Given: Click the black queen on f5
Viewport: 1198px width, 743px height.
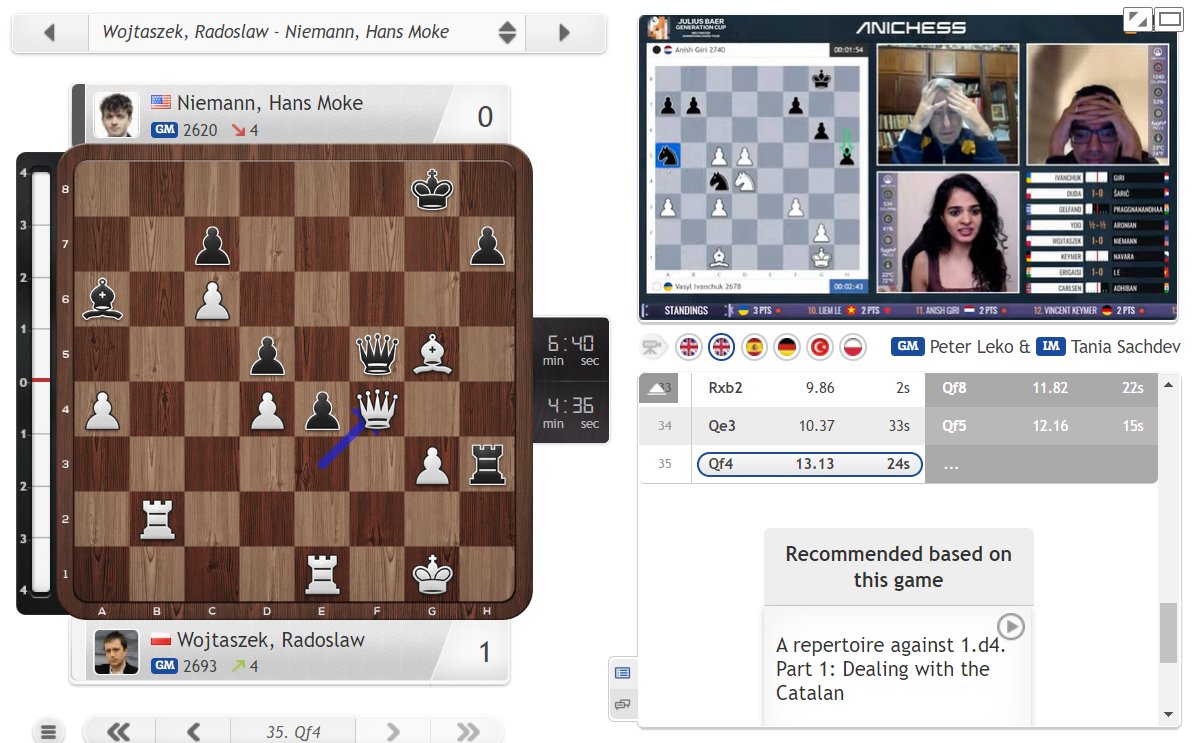Looking at the screenshot, I should click(x=377, y=354).
